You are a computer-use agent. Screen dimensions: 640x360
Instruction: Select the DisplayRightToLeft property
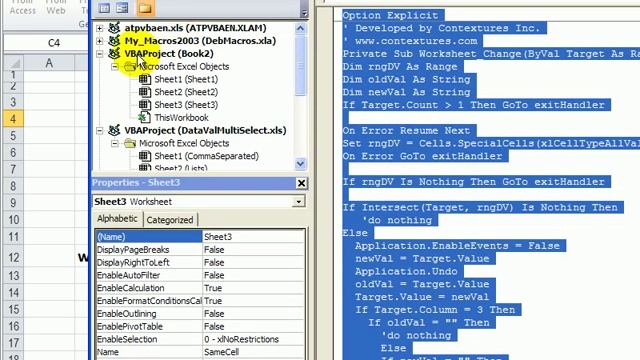point(149,262)
